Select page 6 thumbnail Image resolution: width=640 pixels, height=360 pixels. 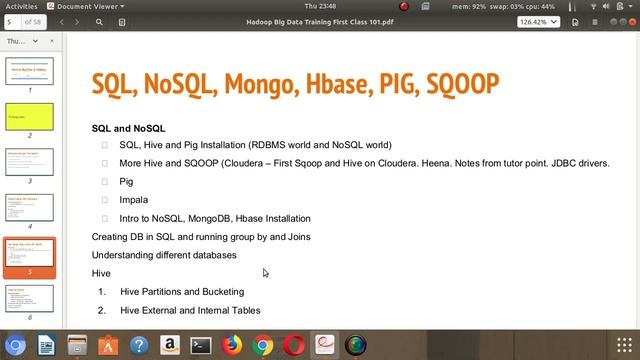pyautogui.click(x=29, y=298)
